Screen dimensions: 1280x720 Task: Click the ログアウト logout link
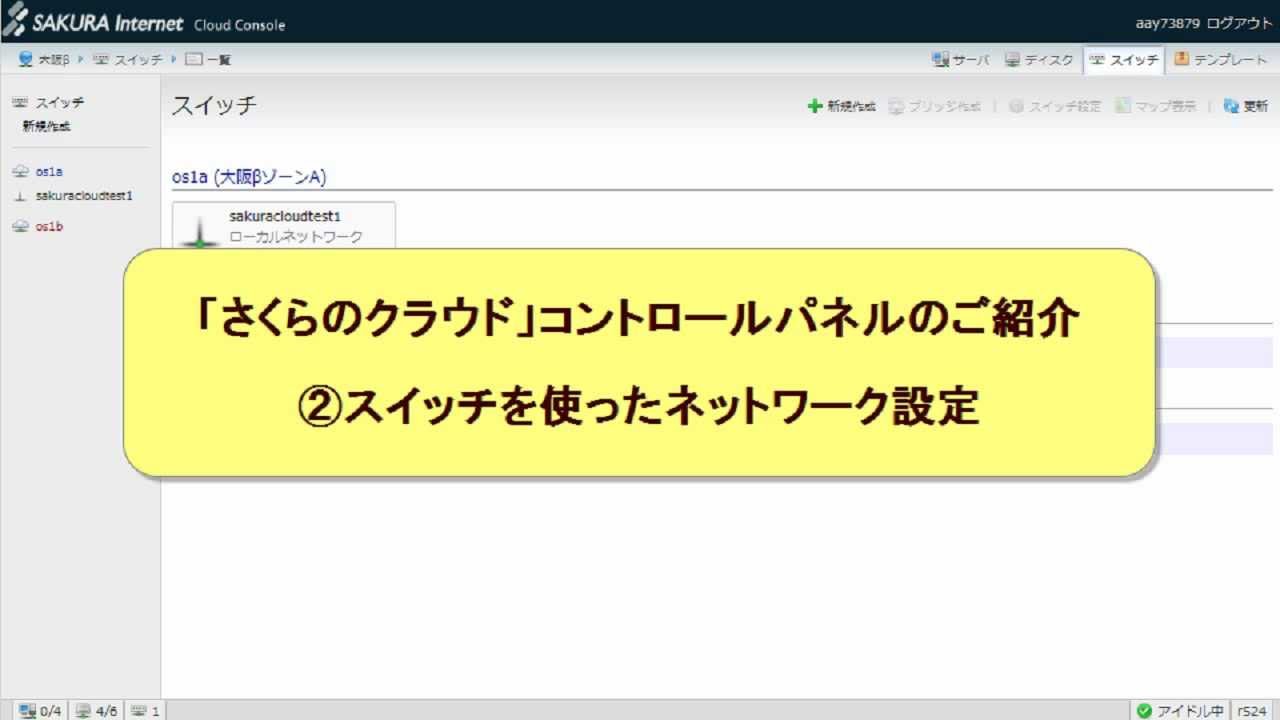pyautogui.click(x=1239, y=23)
